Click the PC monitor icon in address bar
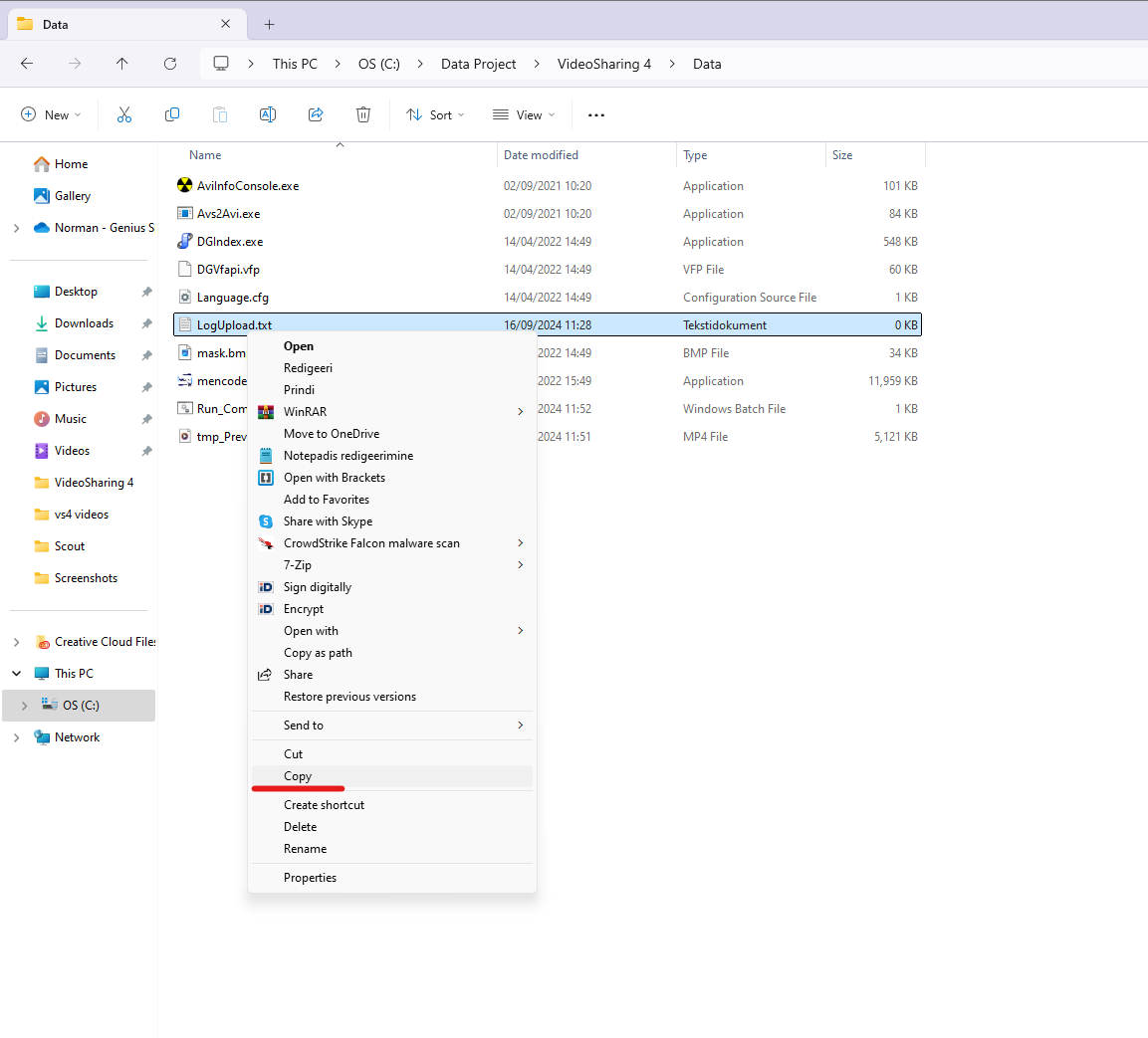 click(x=220, y=64)
